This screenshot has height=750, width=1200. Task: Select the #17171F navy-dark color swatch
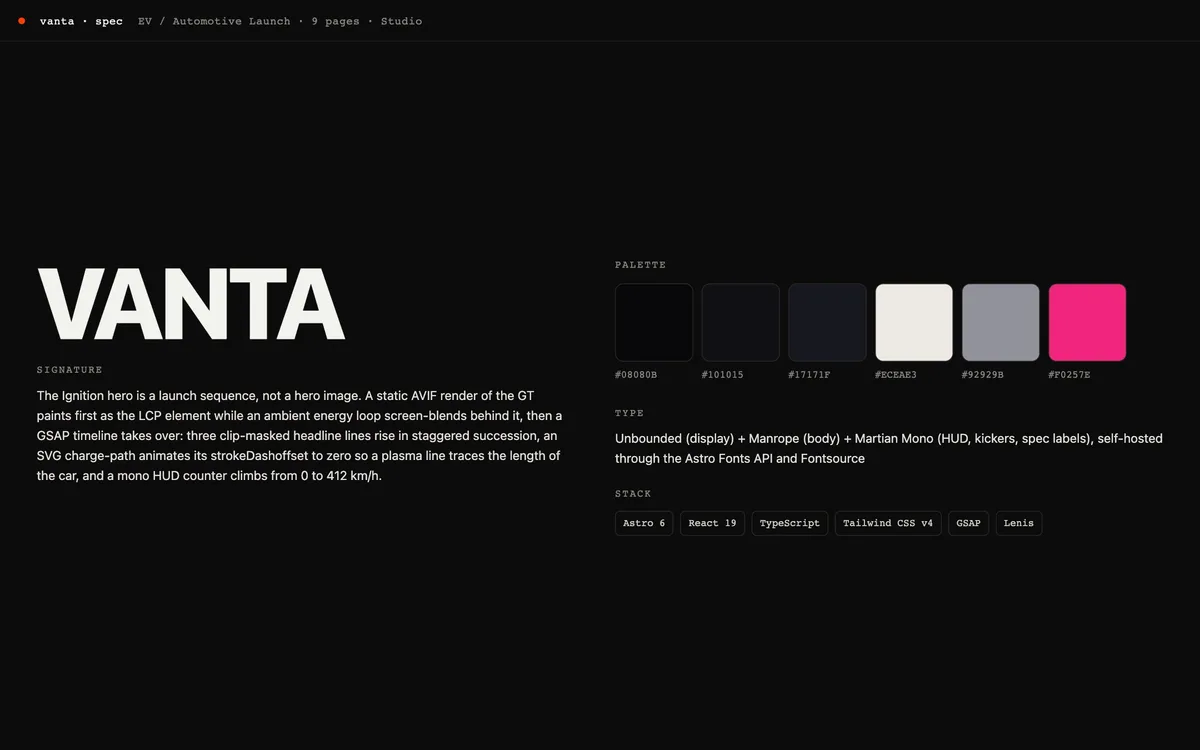coord(827,322)
